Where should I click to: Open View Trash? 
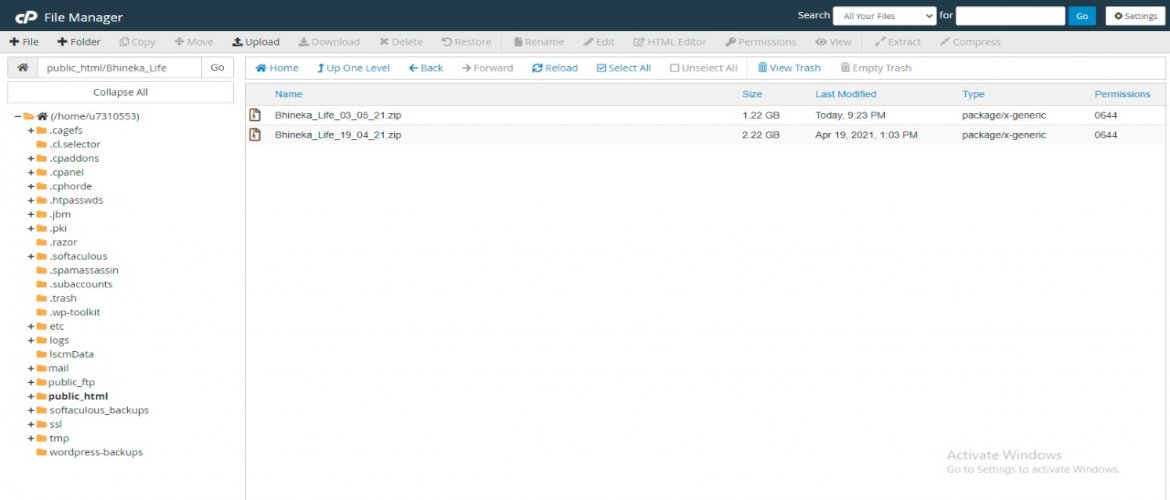tap(788, 68)
